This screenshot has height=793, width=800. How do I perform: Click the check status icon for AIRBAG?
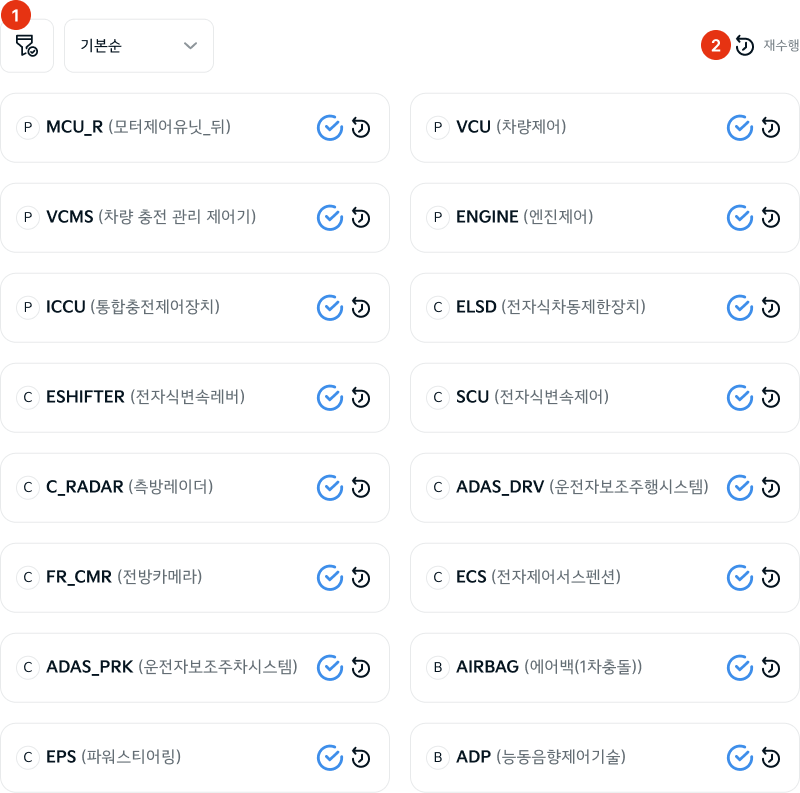[740, 667]
